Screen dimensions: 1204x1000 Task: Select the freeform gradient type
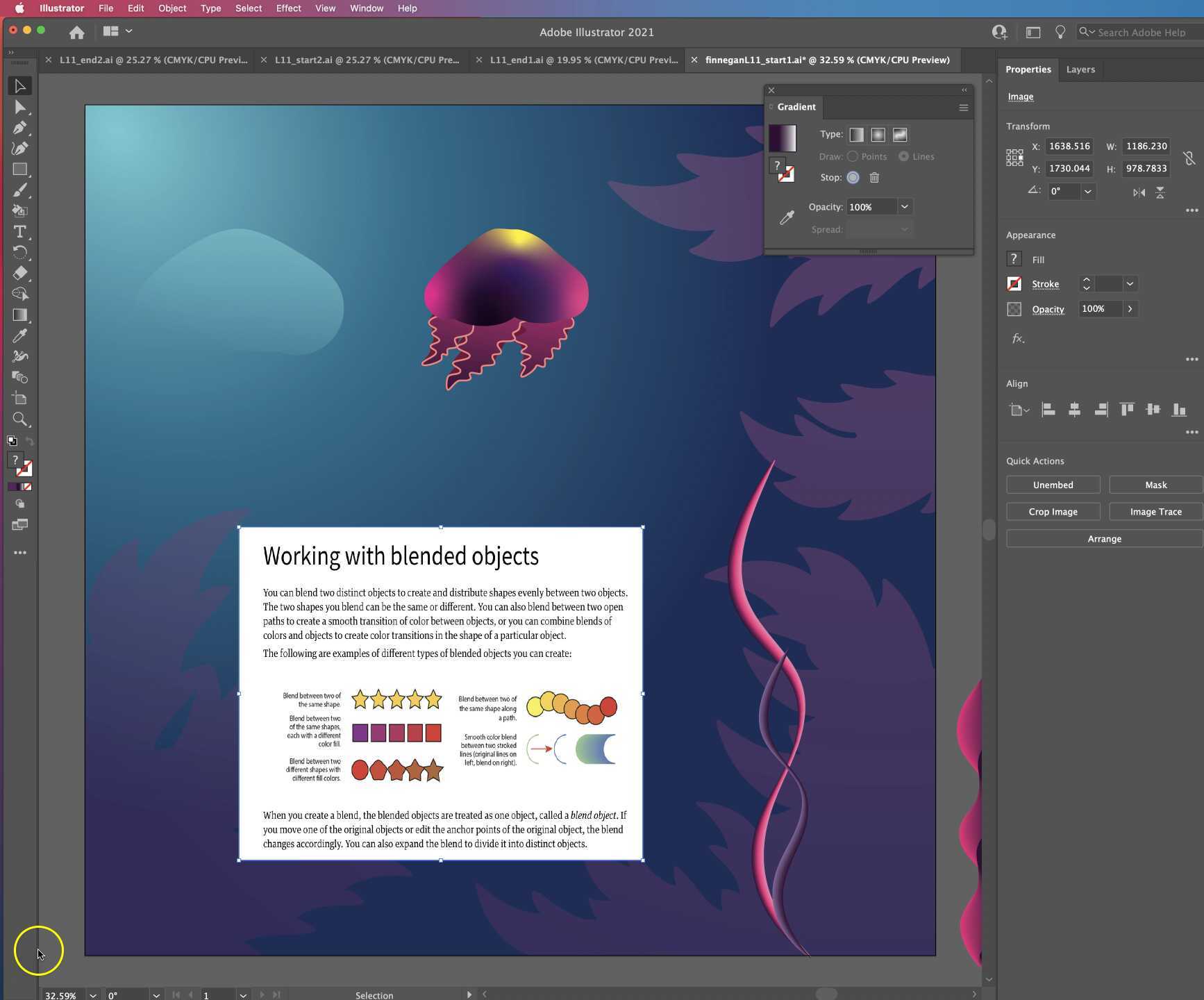900,134
